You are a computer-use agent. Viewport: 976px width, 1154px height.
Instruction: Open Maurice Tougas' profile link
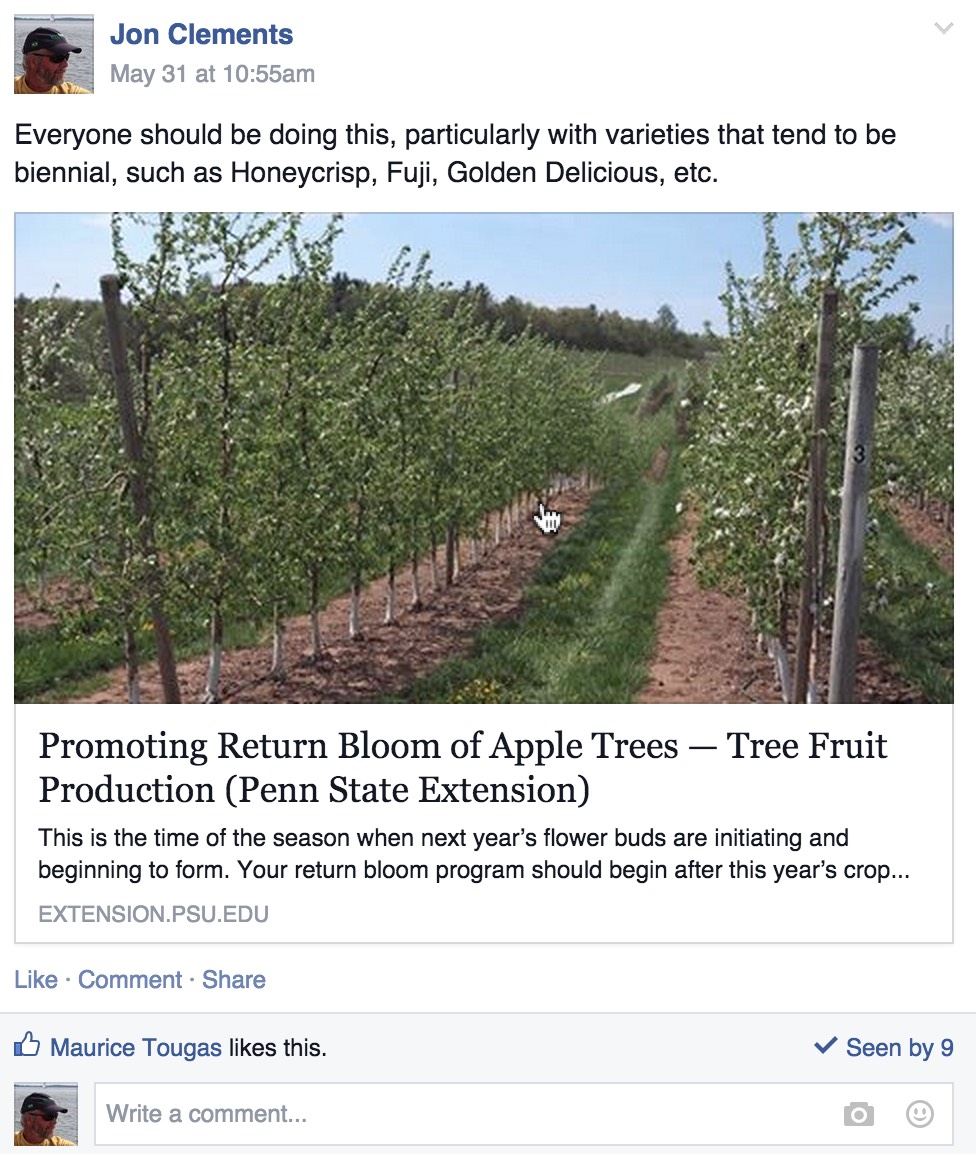(136, 1048)
